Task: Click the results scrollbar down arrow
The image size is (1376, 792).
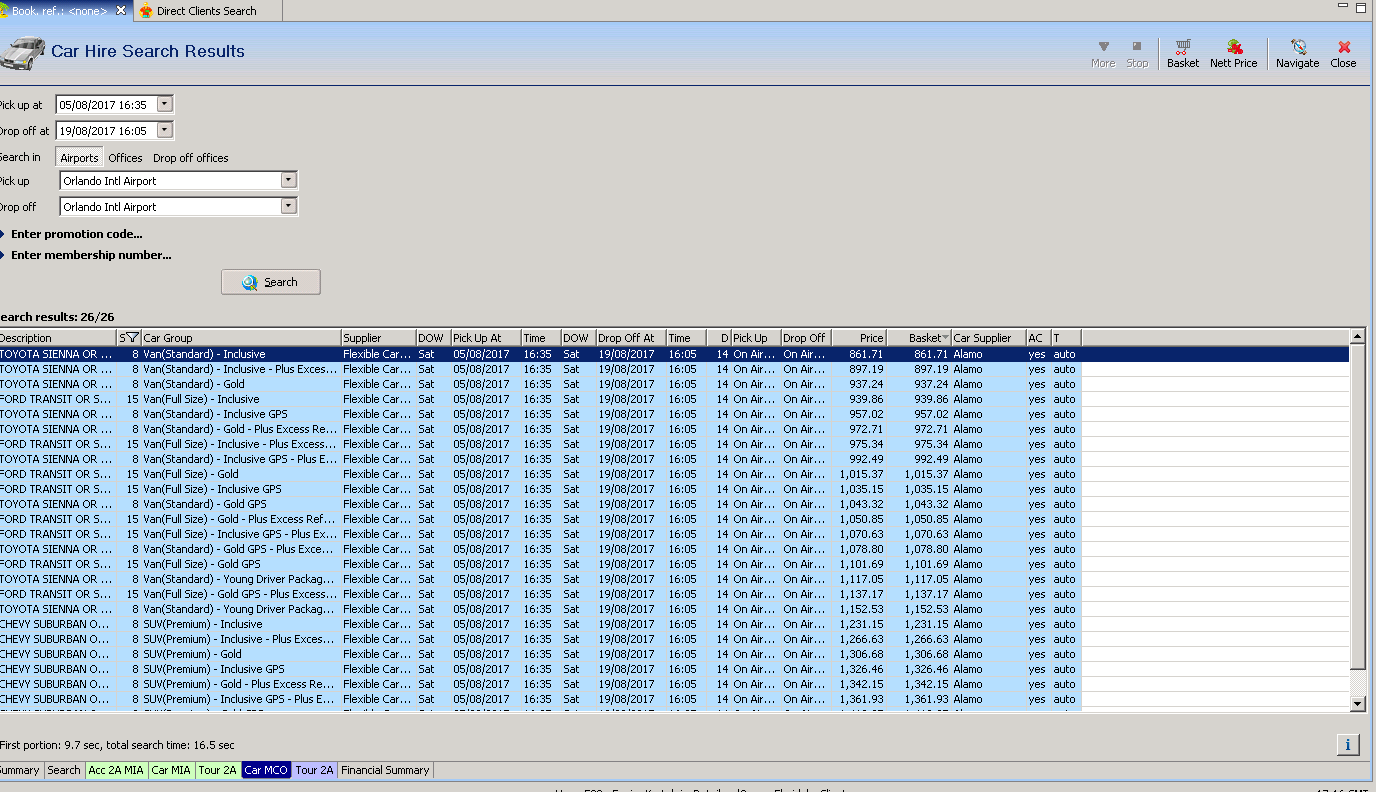Action: click(x=1357, y=704)
